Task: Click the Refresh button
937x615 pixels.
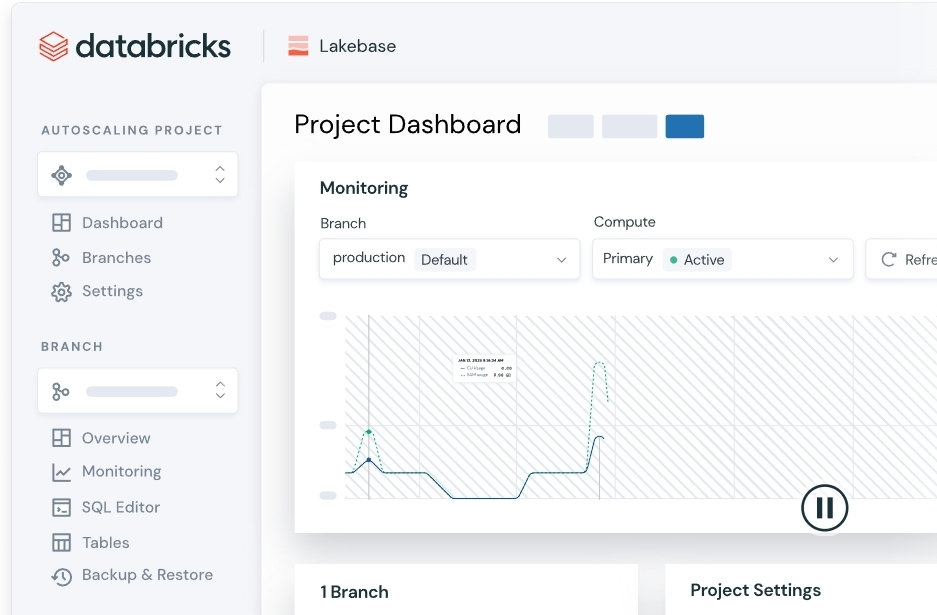Action: point(906,259)
